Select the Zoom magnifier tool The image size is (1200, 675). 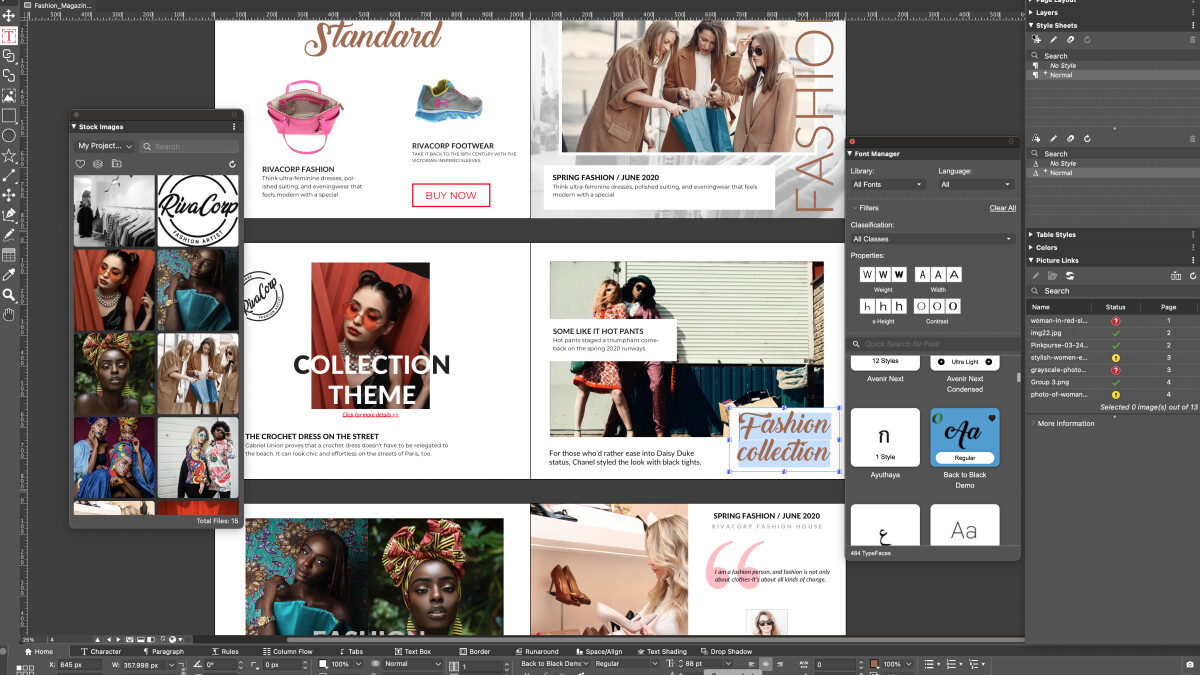point(9,295)
